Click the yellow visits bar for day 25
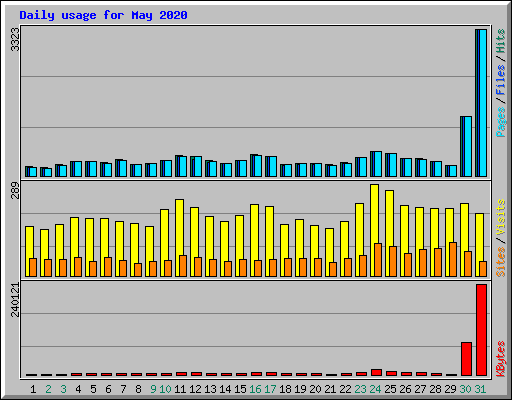The height and width of the screenshot is (400, 512). pyautogui.click(x=389, y=233)
